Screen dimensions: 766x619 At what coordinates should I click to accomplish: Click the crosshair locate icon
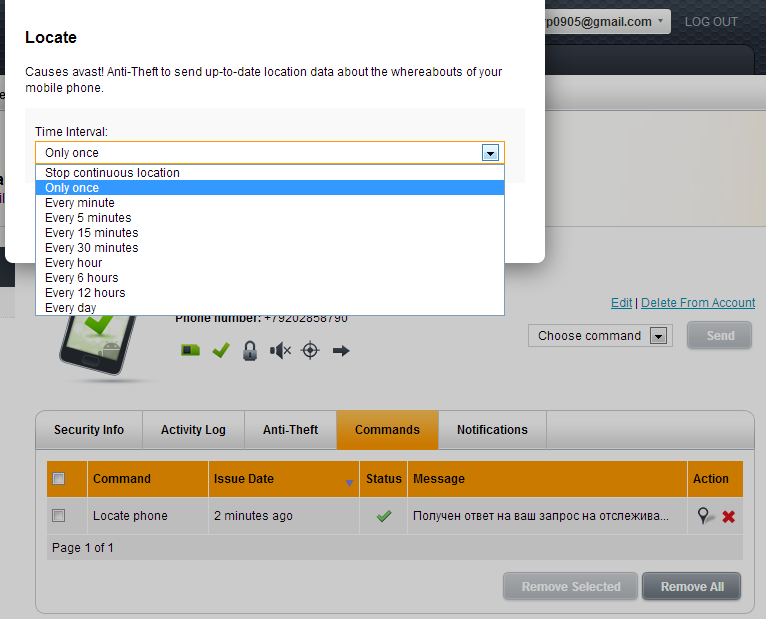310,351
